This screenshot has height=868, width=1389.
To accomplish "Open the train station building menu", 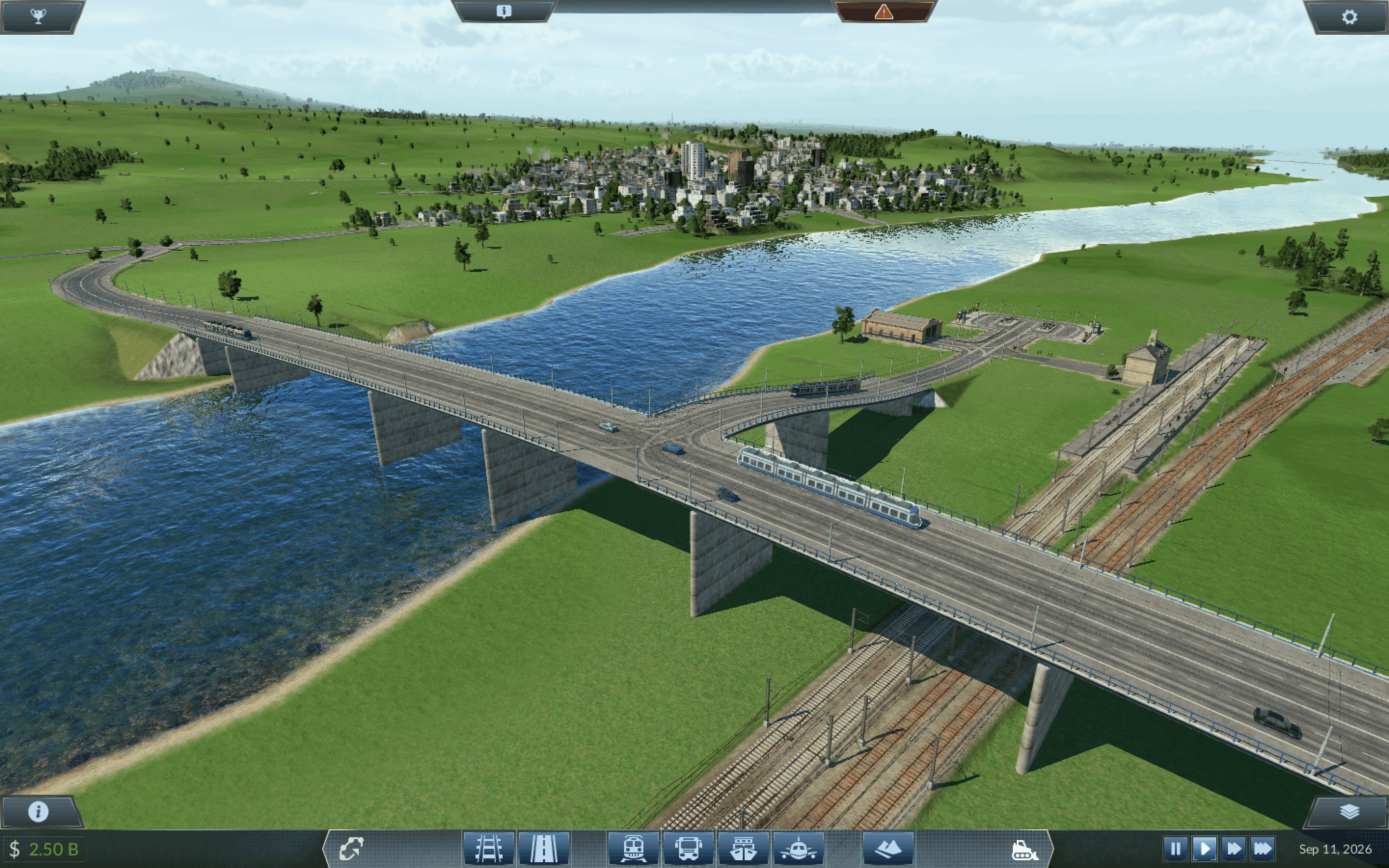I will (x=633, y=849).
